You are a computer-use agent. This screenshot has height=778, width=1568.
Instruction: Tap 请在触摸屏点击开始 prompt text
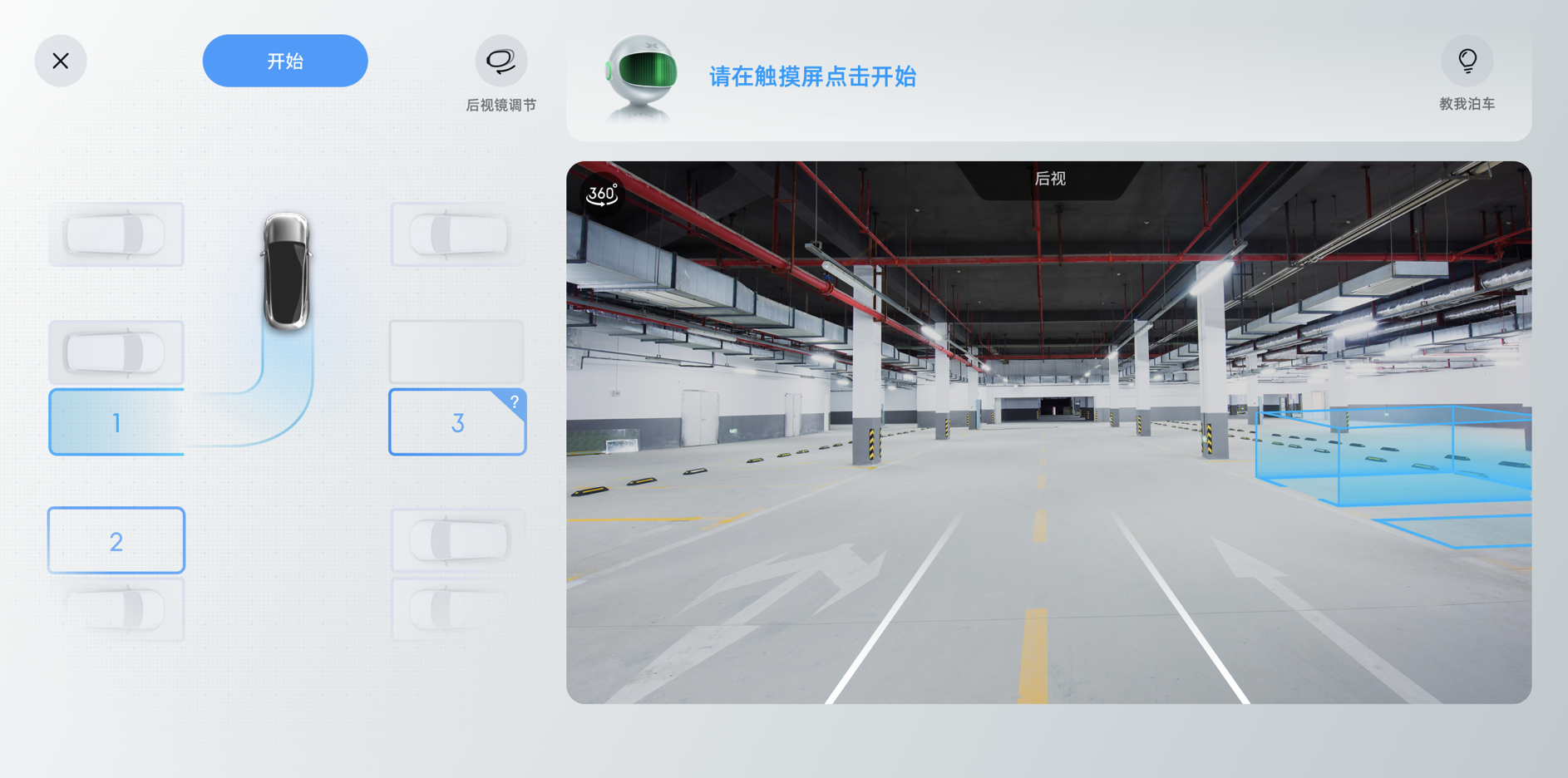812,76
